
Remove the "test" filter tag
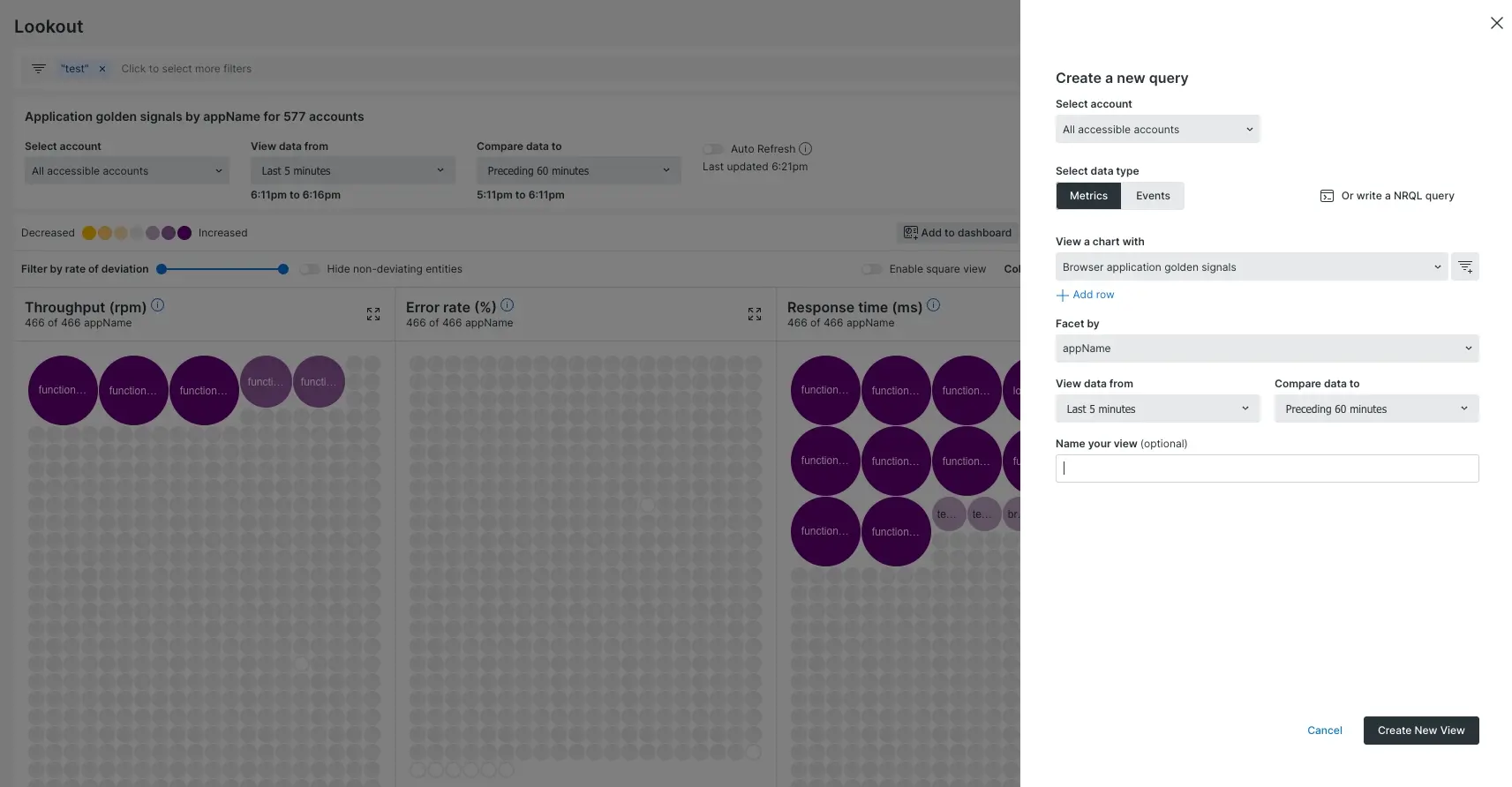tap(102, 69)
